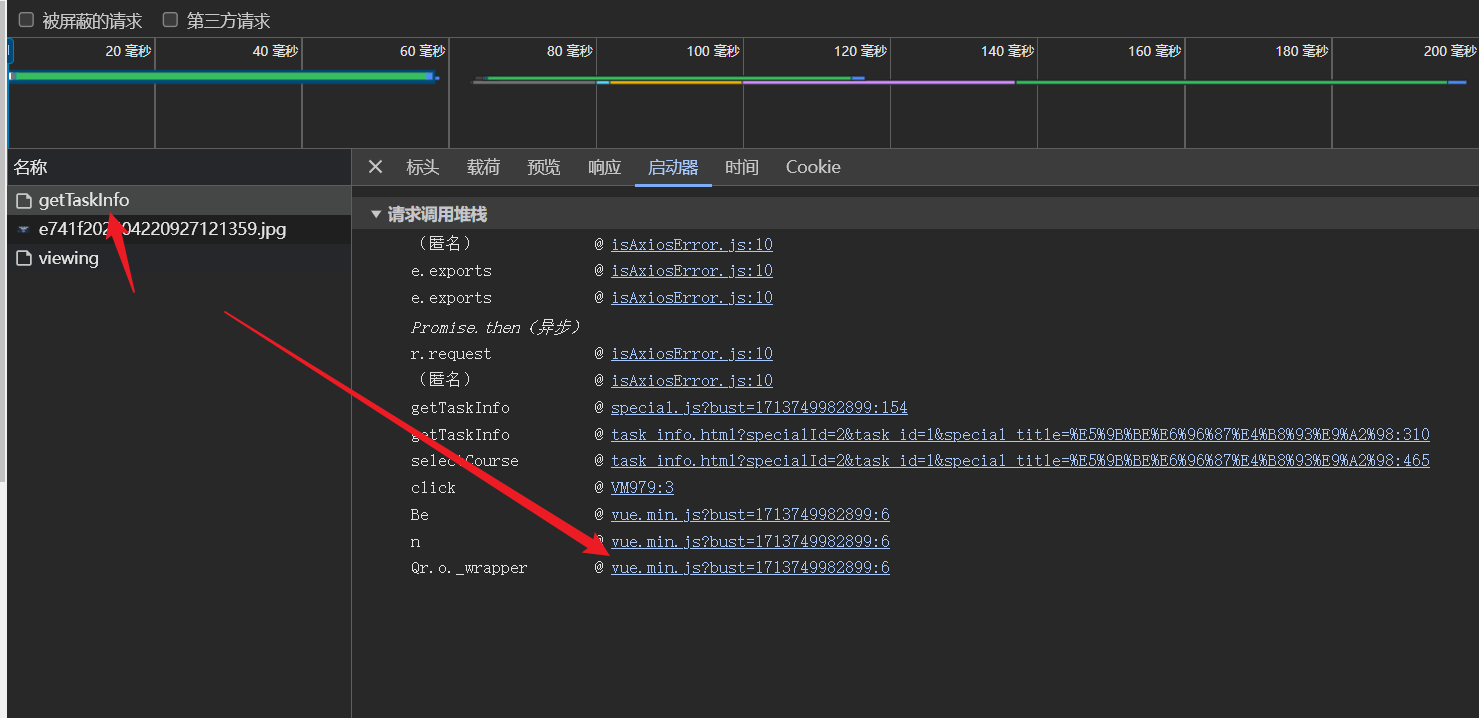The height and width of the screenshot is (718, 1479).
Task: Switch to the 载荷 tab
Action: [x=483, y=167]
